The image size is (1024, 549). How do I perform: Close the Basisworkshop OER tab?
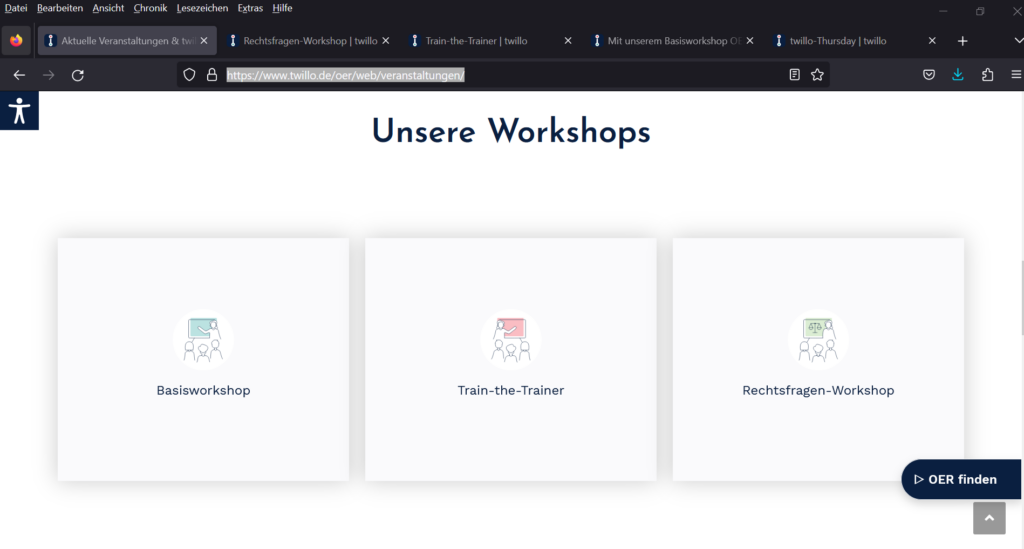point(750,40)
